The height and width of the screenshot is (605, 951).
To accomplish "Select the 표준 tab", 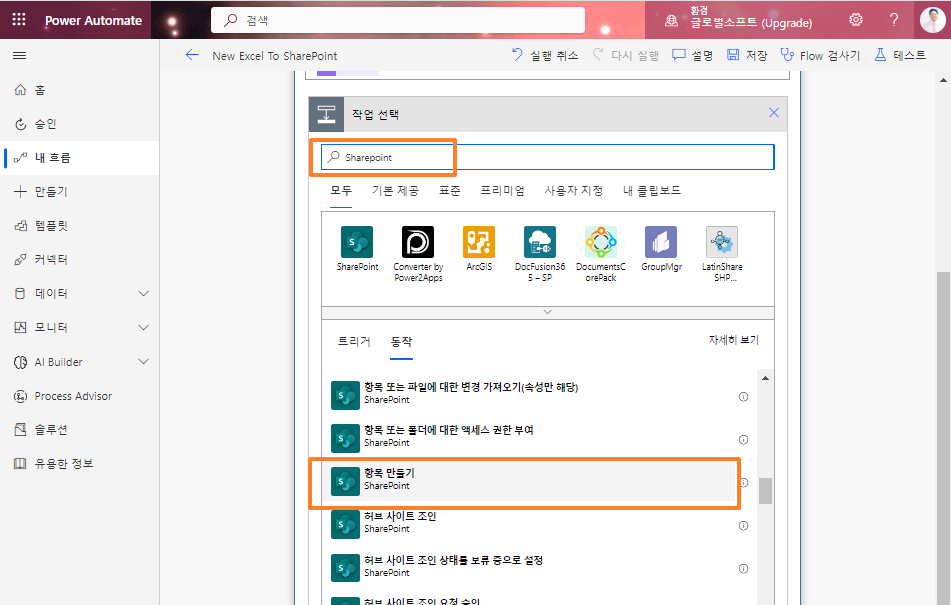I will [449, 190].
